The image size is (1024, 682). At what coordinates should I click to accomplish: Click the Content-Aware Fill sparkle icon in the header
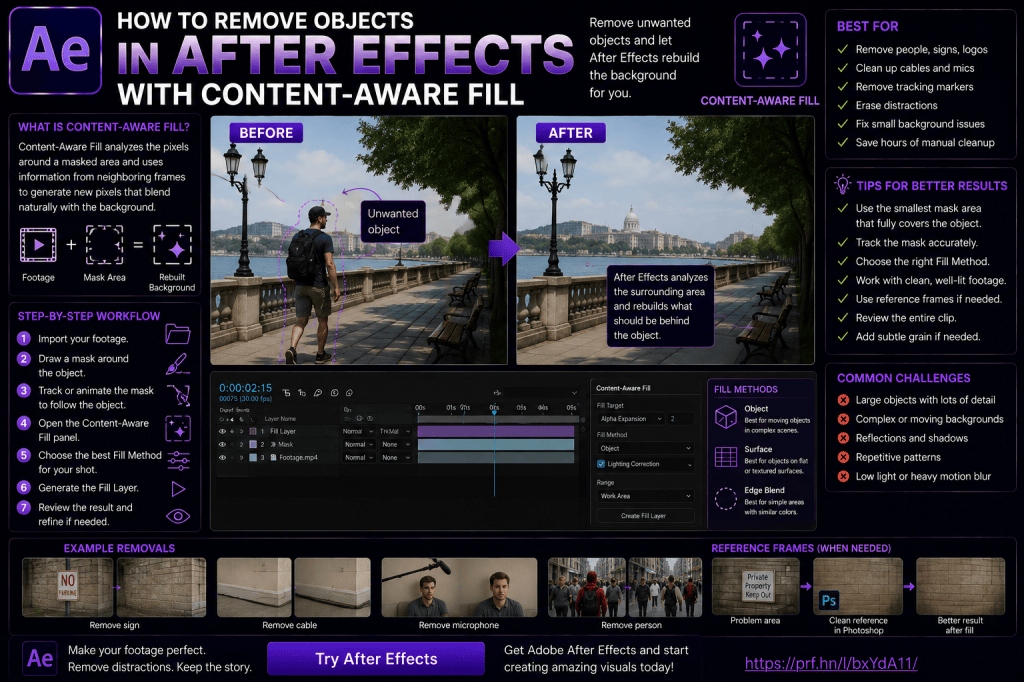(770, 50)
